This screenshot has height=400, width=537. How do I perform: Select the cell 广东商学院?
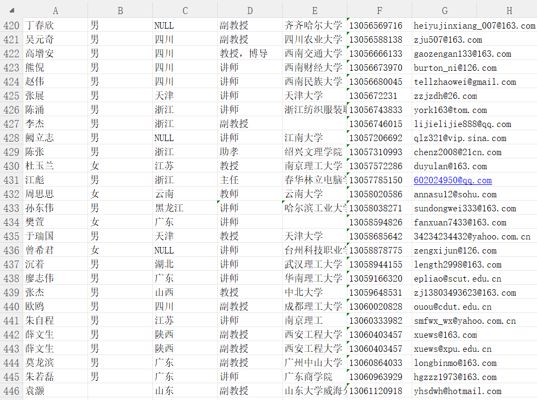pos(309,377)
